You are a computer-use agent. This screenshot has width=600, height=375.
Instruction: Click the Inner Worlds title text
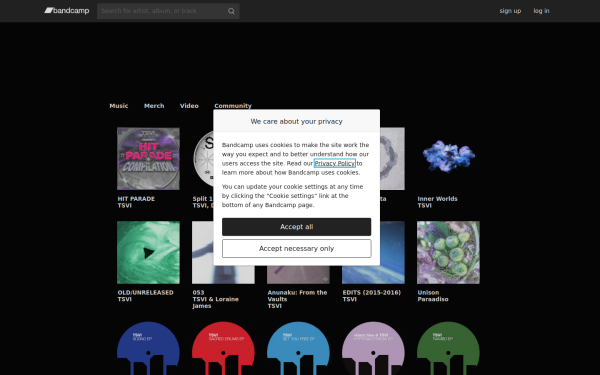(437, 199)
